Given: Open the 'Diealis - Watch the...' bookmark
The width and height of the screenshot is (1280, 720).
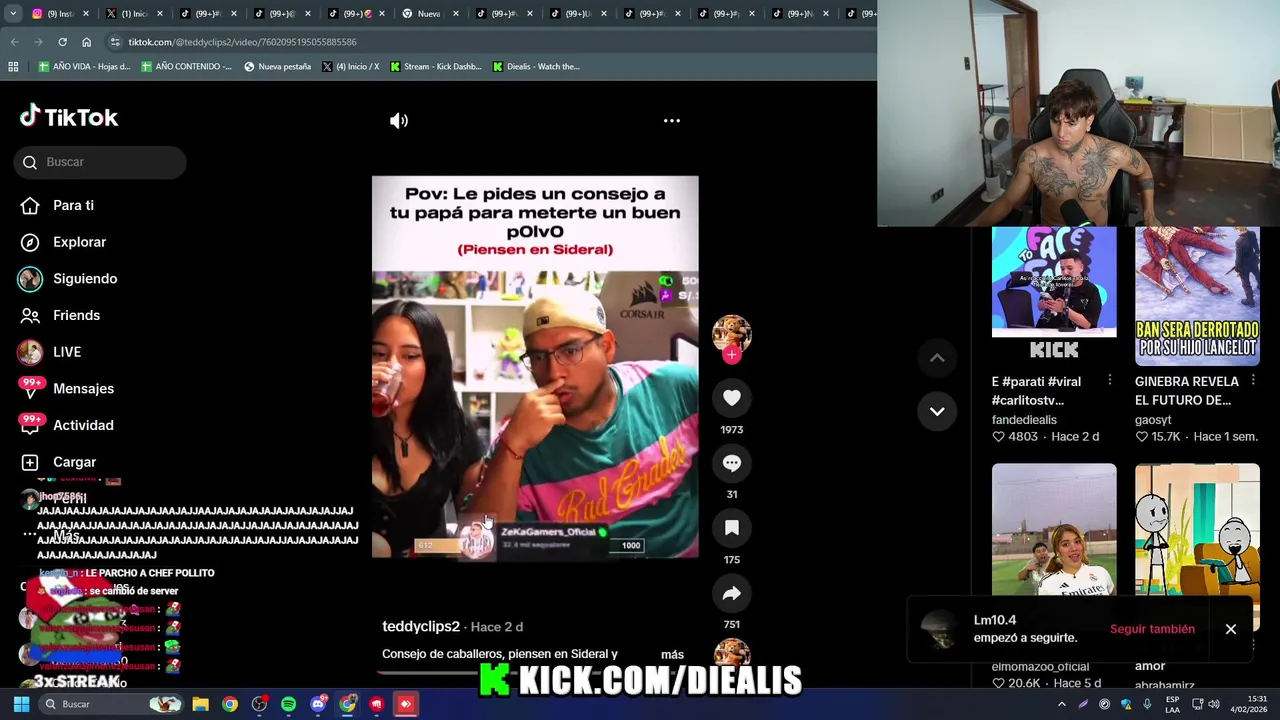Looking at the screenshot, I should [x=536, y=67].
